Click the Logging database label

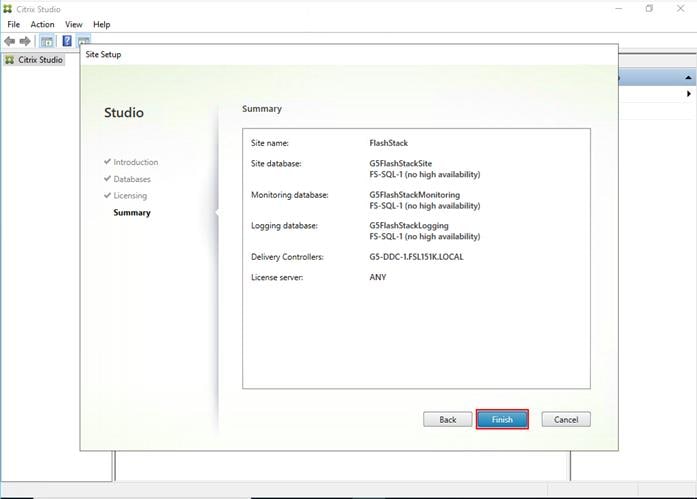coord(284,226)
